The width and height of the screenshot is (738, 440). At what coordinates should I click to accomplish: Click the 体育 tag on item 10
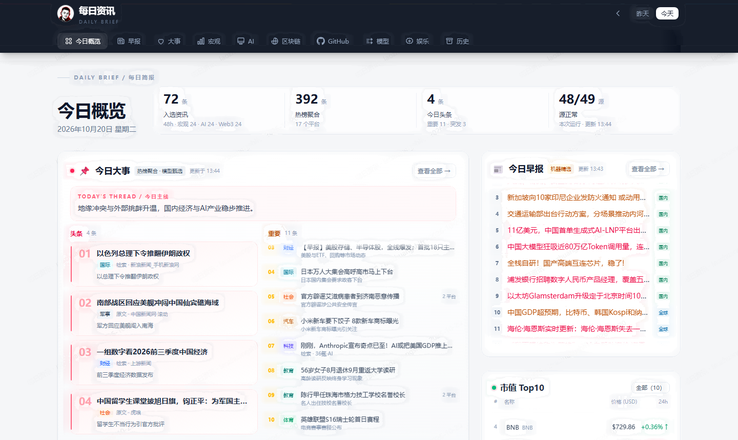pos(289,419)
